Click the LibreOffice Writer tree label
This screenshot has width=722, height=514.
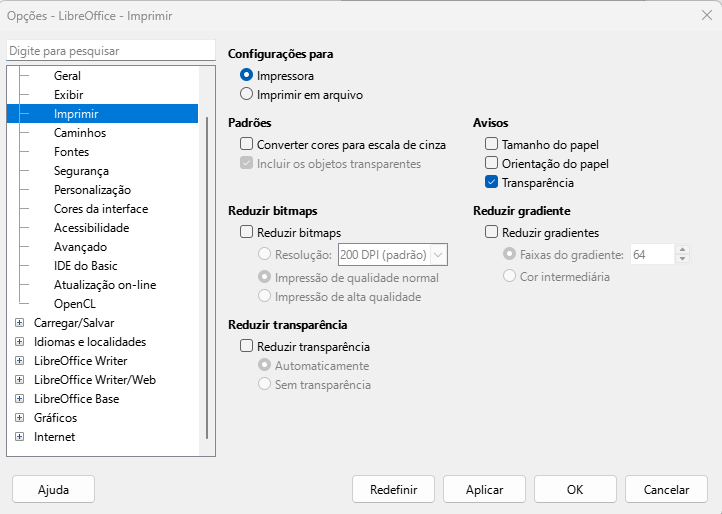point(81,361)
